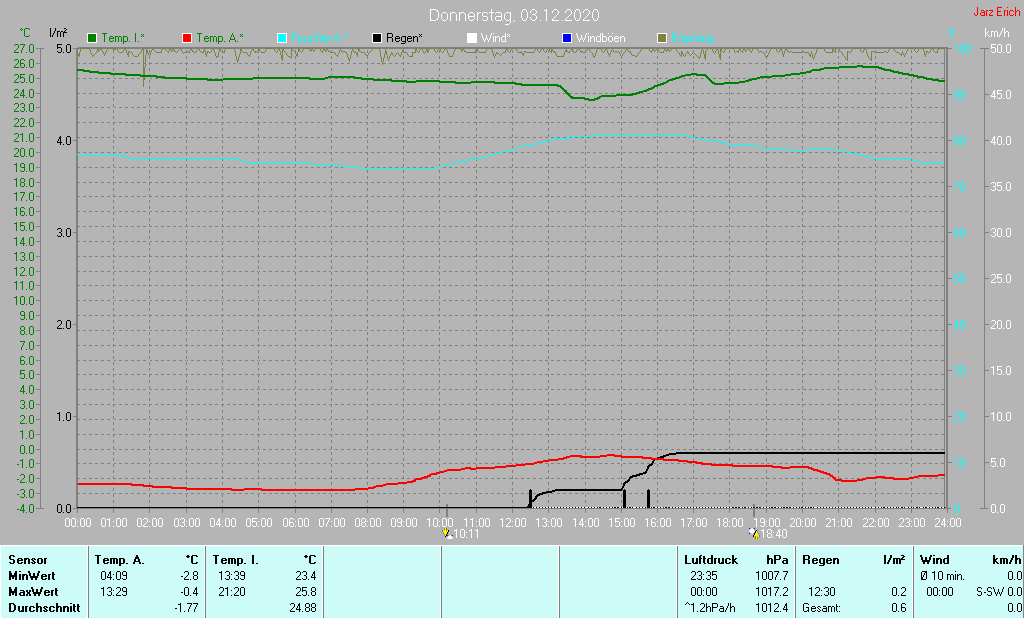Select the Luftdruck column header
1024x618 pixels.
coord(709,560)
